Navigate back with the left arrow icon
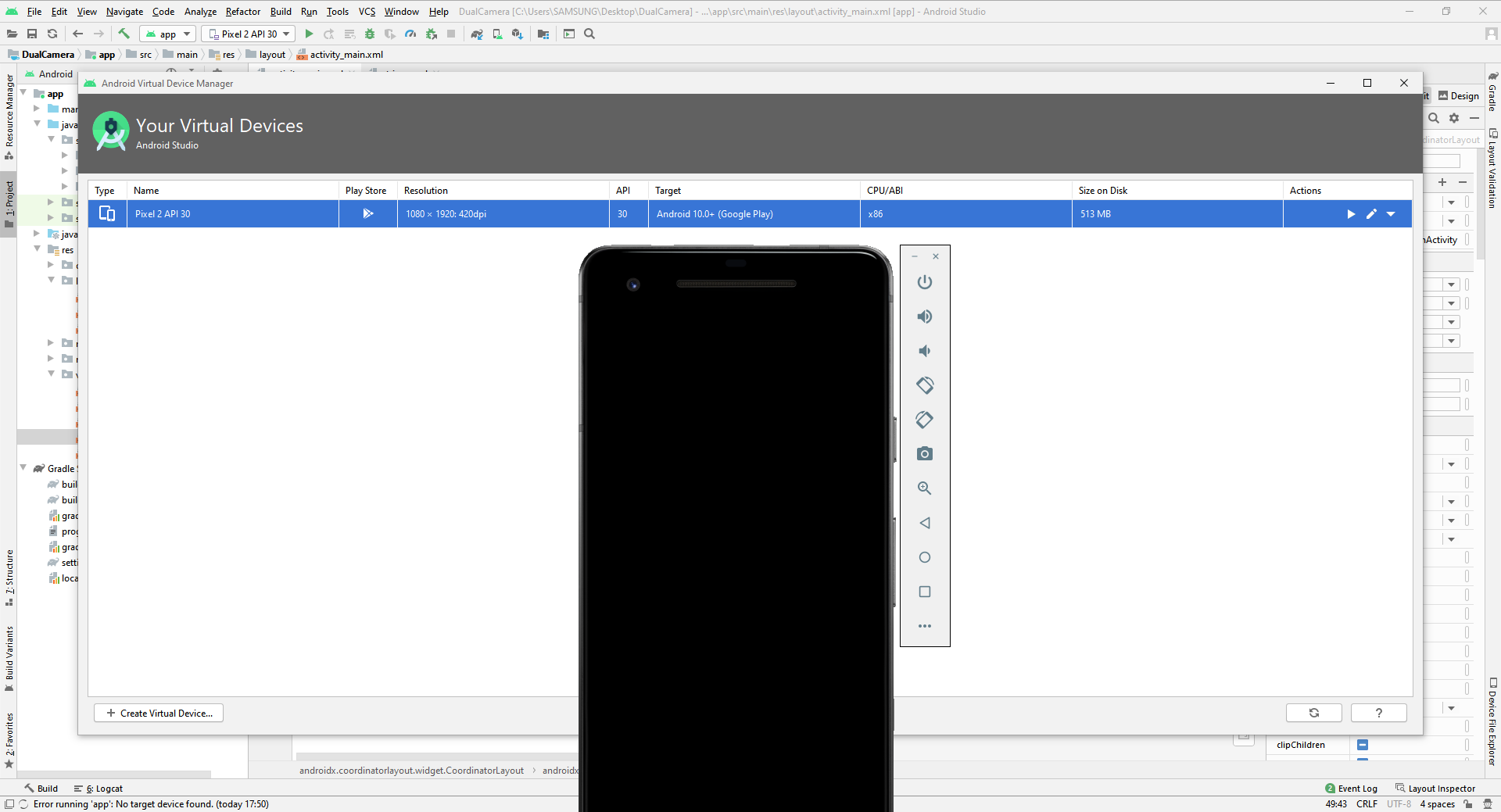The width and height of the screenshot is (1501, 812). (77, 34)
